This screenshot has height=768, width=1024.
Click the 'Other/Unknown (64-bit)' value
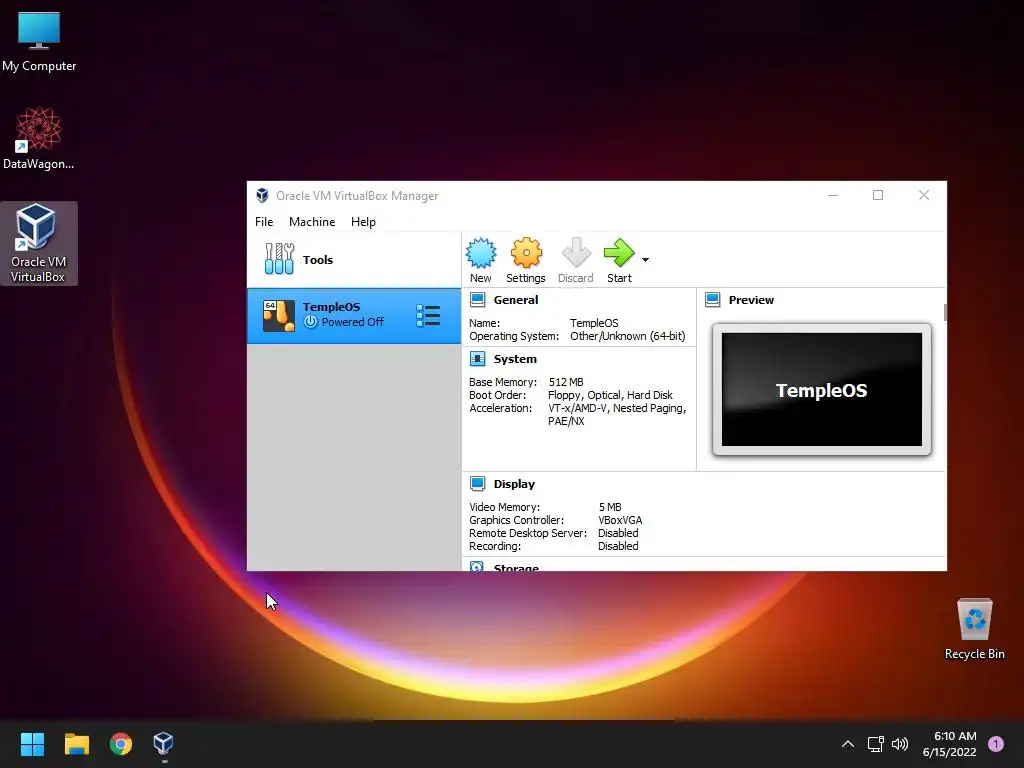(628, 336)
